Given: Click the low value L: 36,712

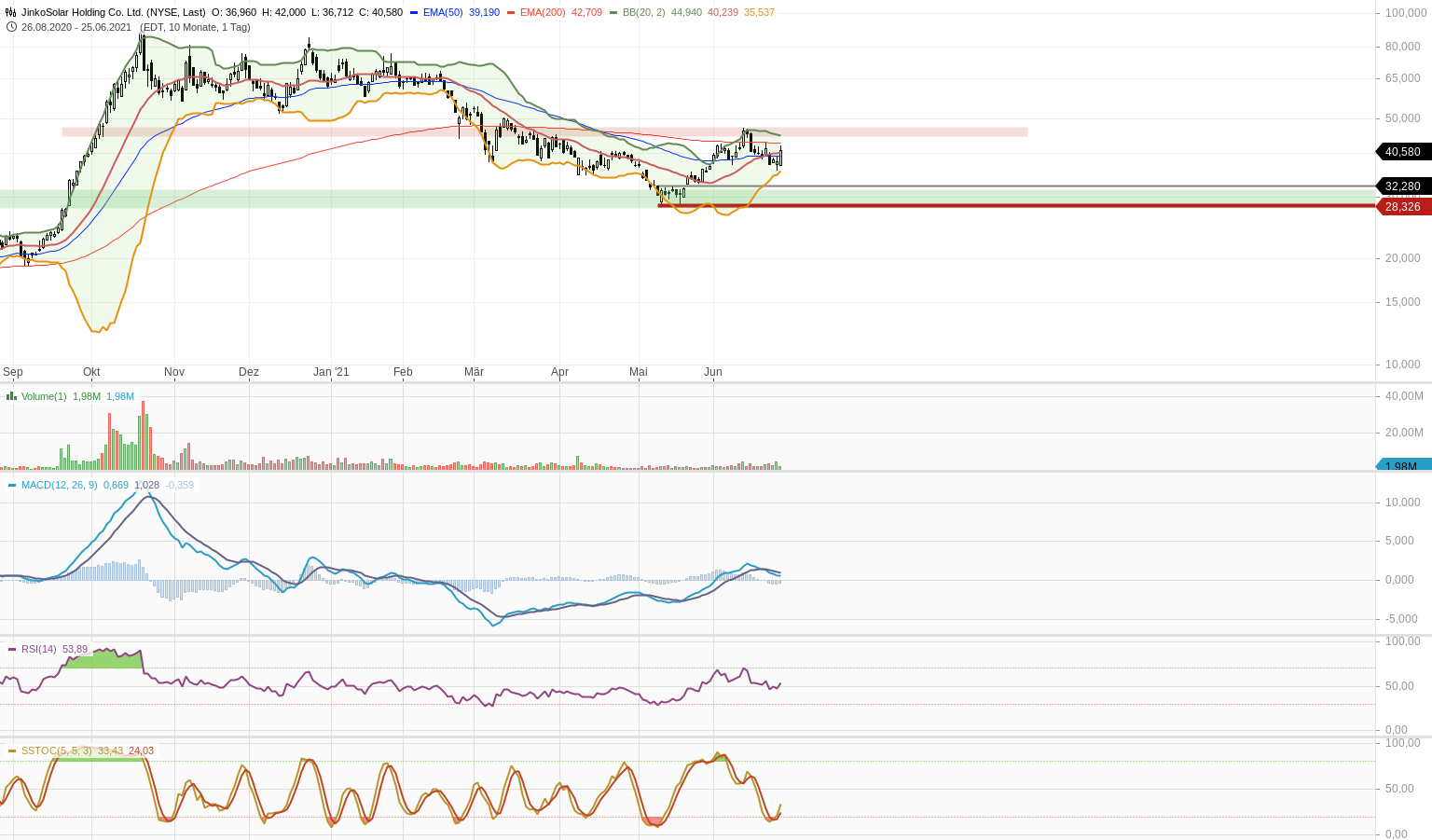Looking at the screenshot, I should pos(333,12).
